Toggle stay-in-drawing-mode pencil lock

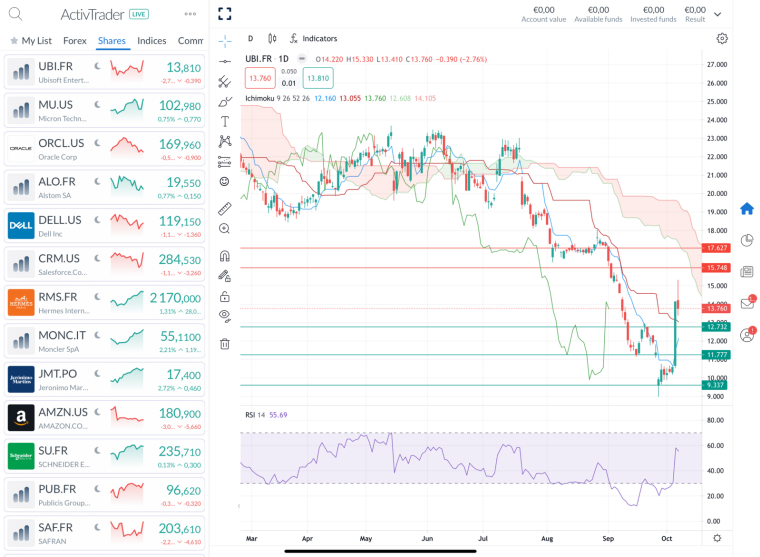tap(224, 276)
